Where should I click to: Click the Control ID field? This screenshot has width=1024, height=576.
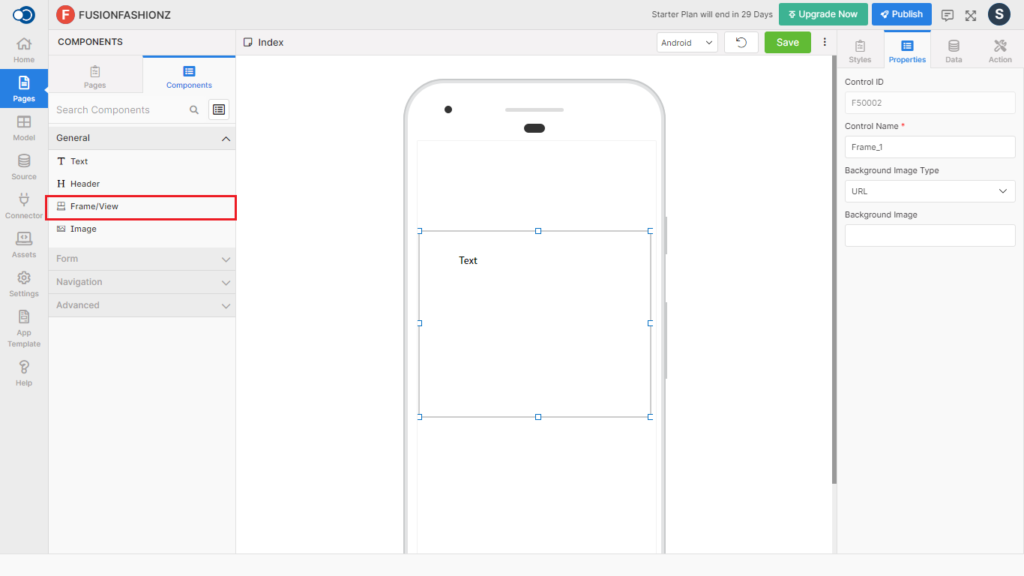(929, 103)
